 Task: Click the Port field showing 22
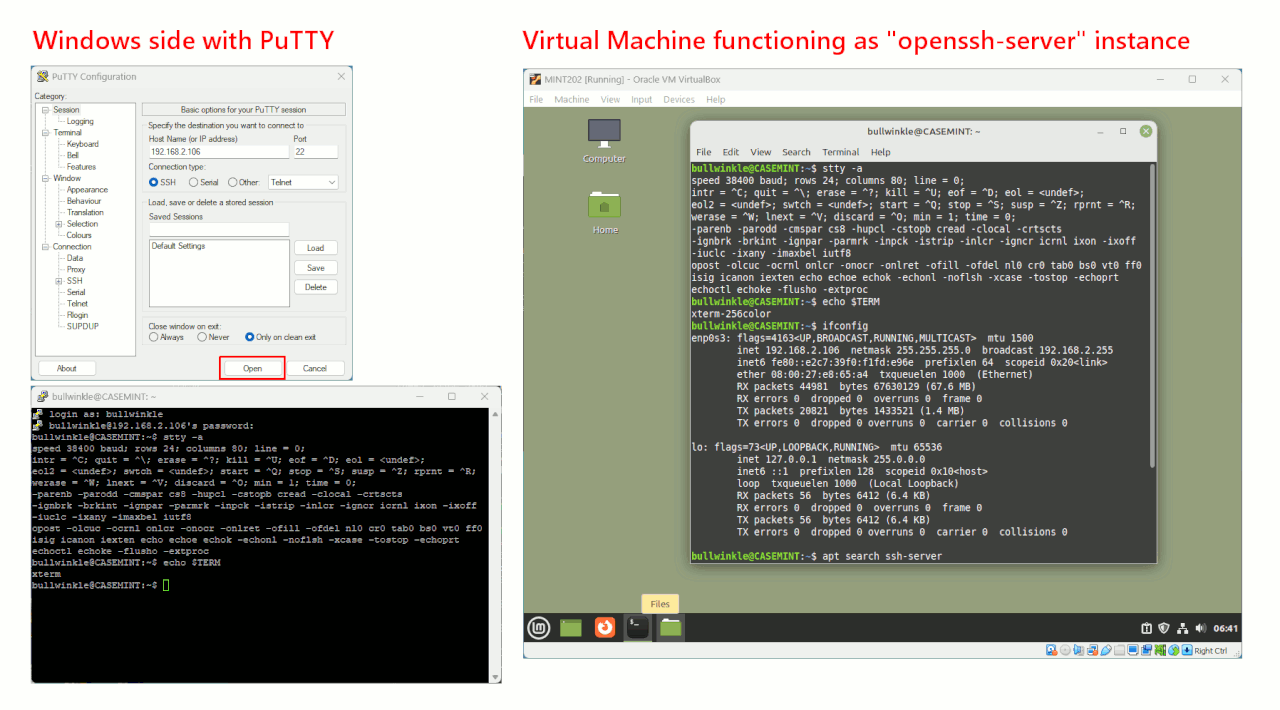[x=315, y=152]
